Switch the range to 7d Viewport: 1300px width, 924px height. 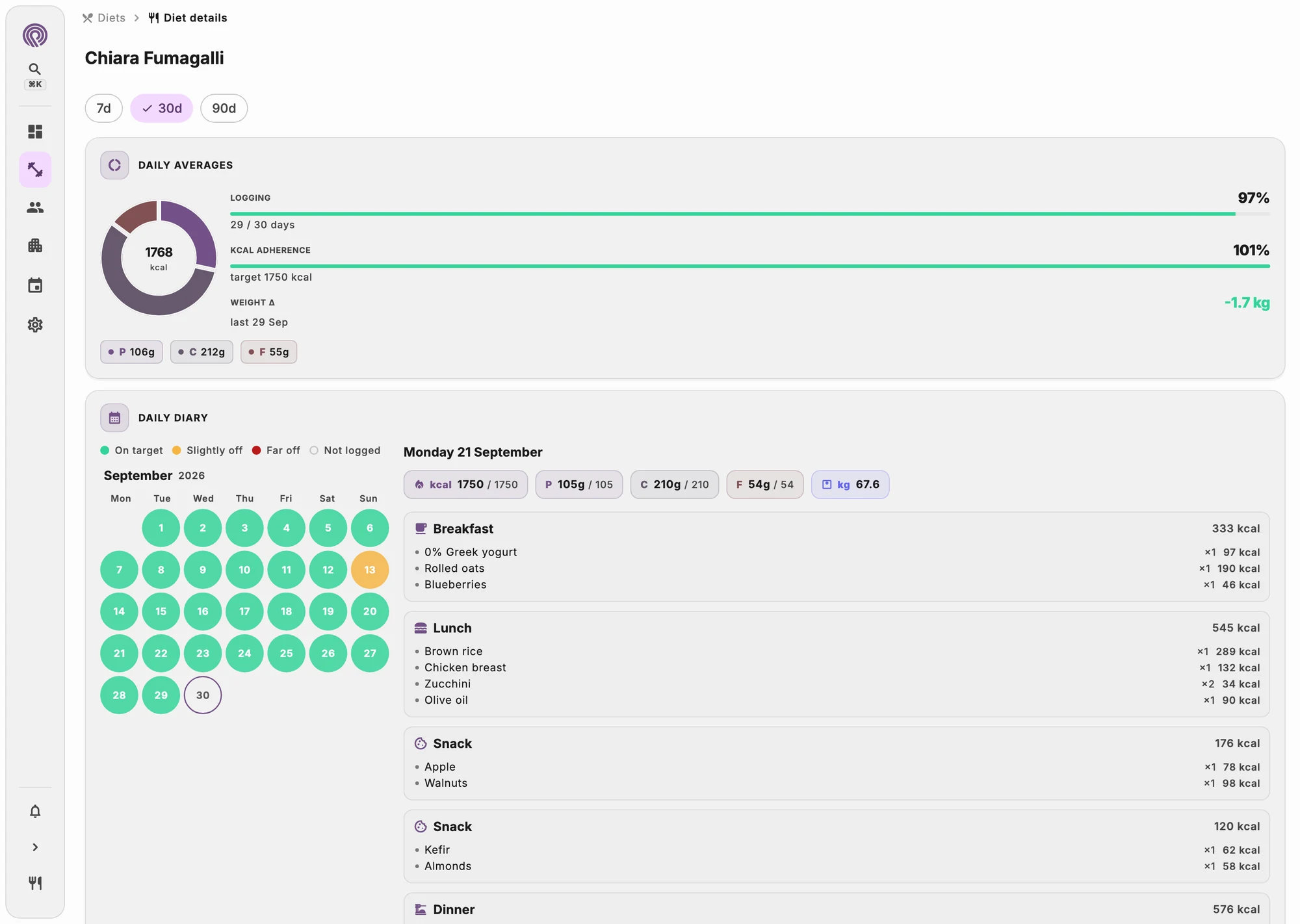104,109
